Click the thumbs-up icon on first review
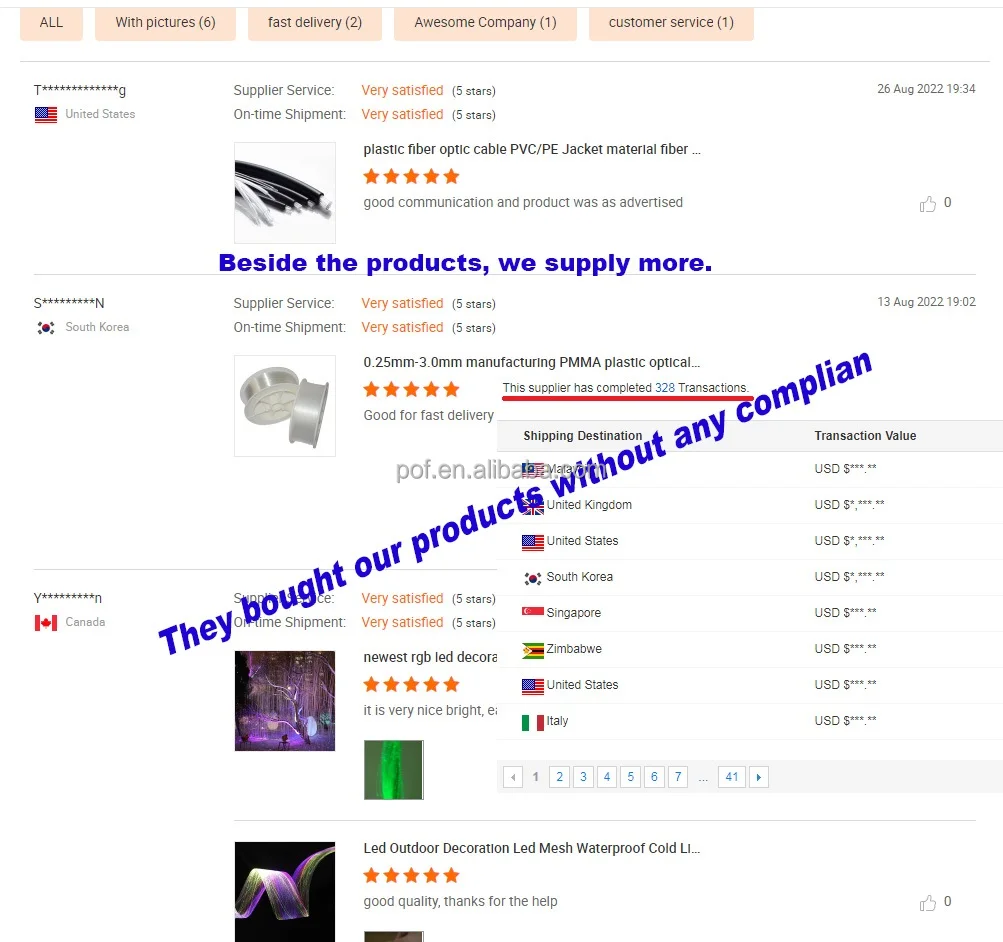The image size is (1003, 942). point(928,204)
